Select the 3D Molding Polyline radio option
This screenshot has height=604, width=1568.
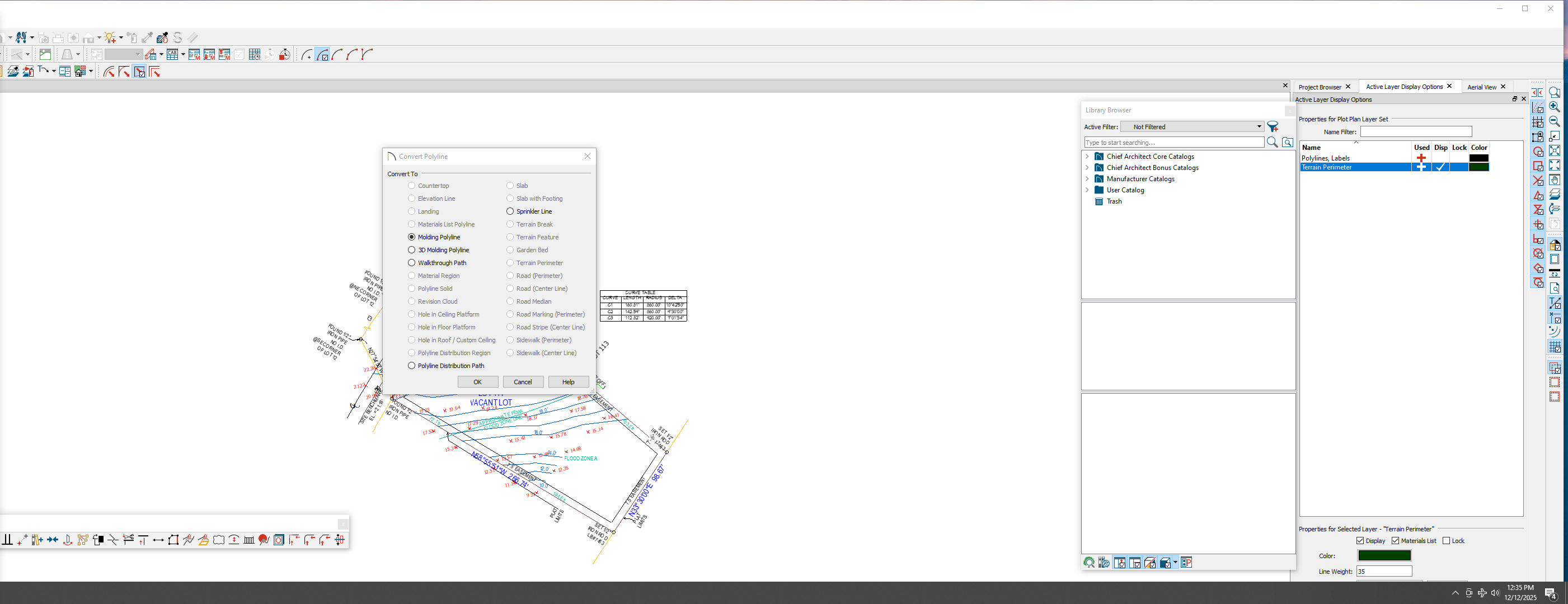[411, 250]
